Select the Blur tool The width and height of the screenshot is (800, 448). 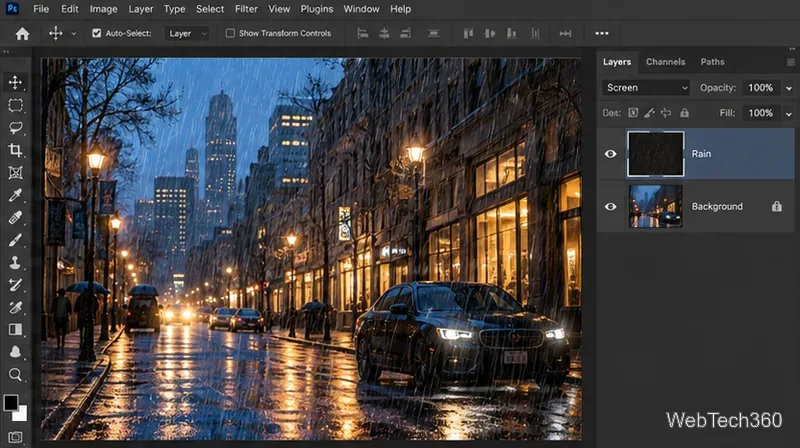[15, 352]
